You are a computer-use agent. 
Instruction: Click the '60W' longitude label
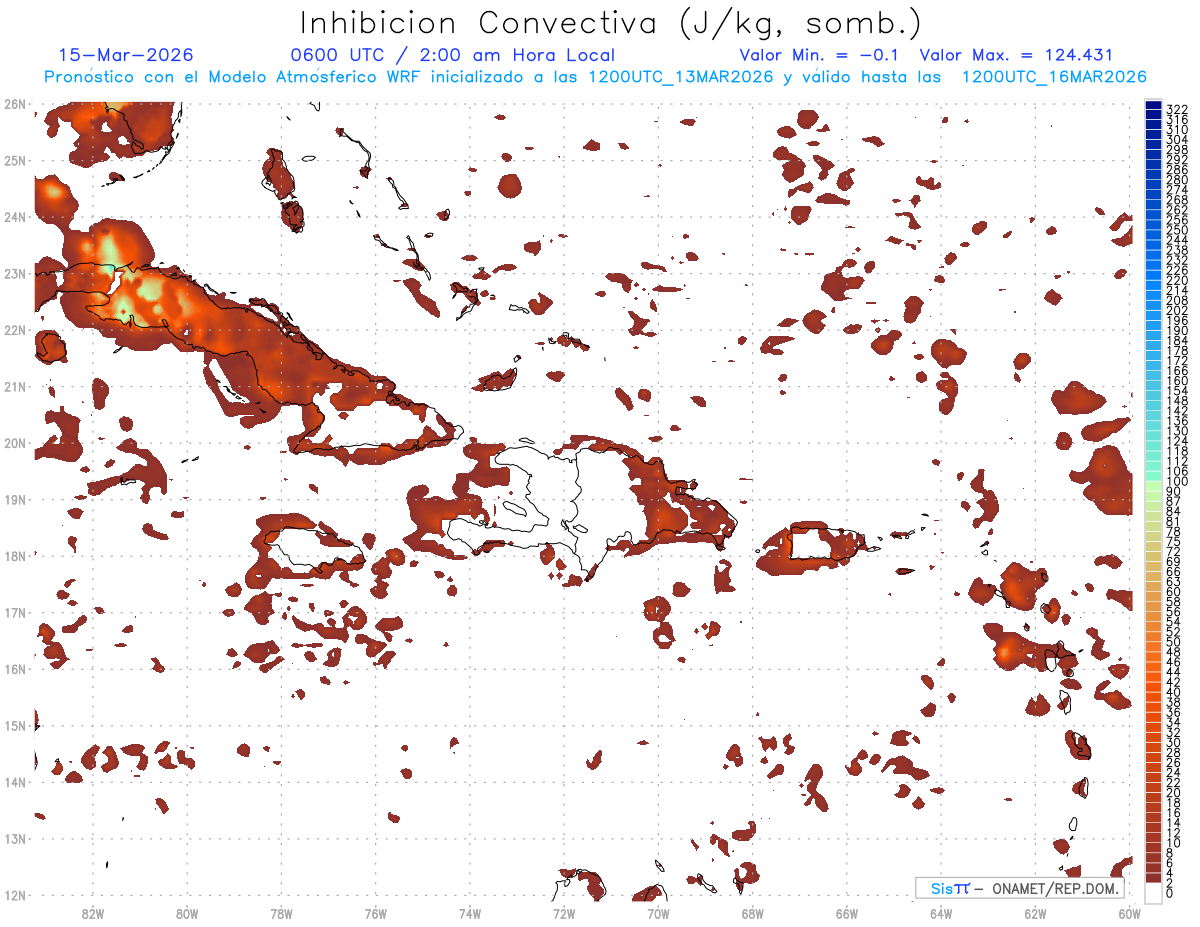[1130, 914]
